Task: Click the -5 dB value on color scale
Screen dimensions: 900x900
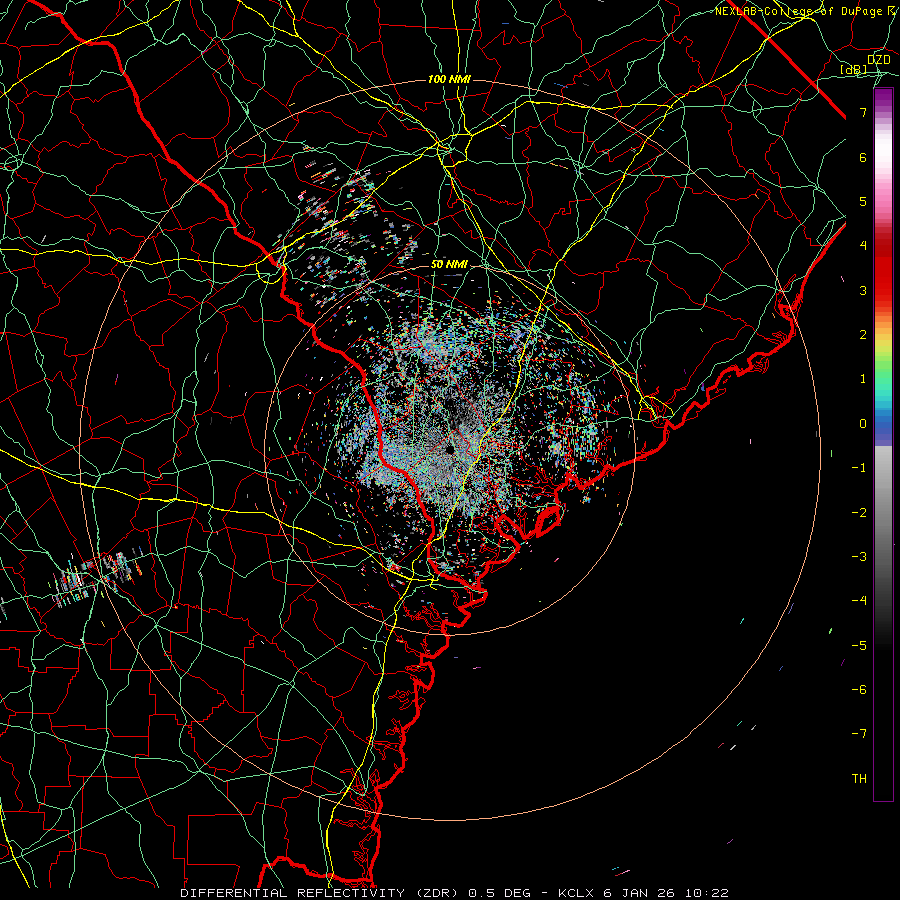Action: tap(859, 645)
